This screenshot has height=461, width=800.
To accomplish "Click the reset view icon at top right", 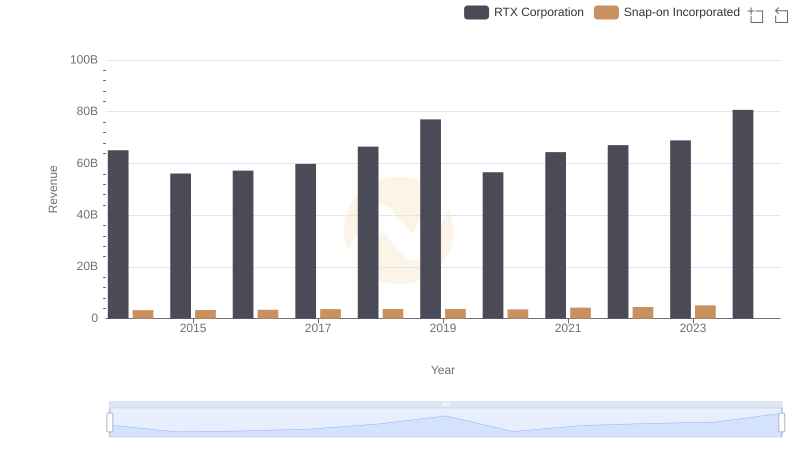I will pos(782,14).
